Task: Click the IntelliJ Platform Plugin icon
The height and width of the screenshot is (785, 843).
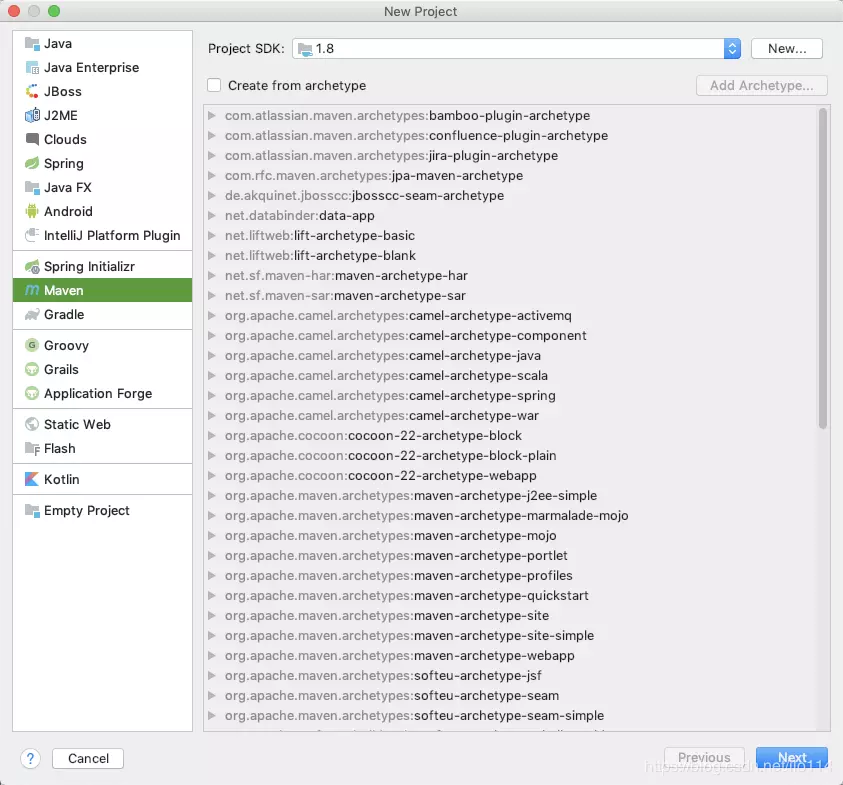Action: tap(32, 236)
